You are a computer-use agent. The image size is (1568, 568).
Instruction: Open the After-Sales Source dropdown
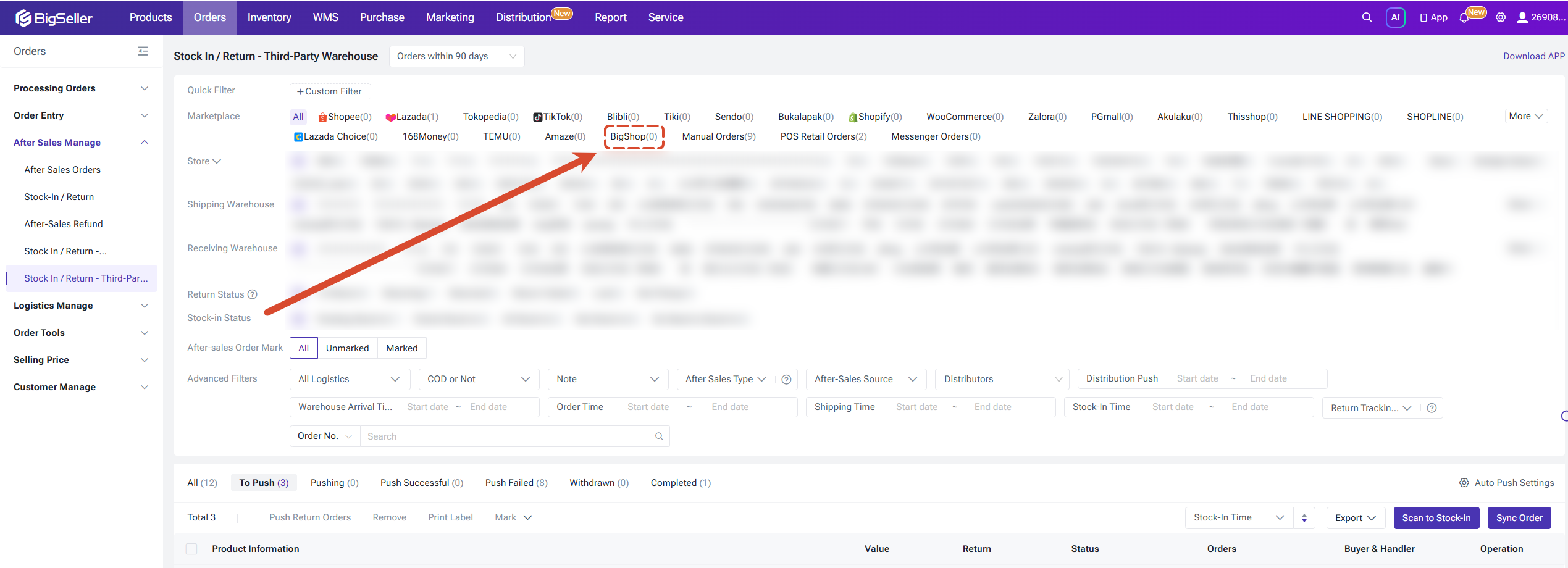[866, 379]
